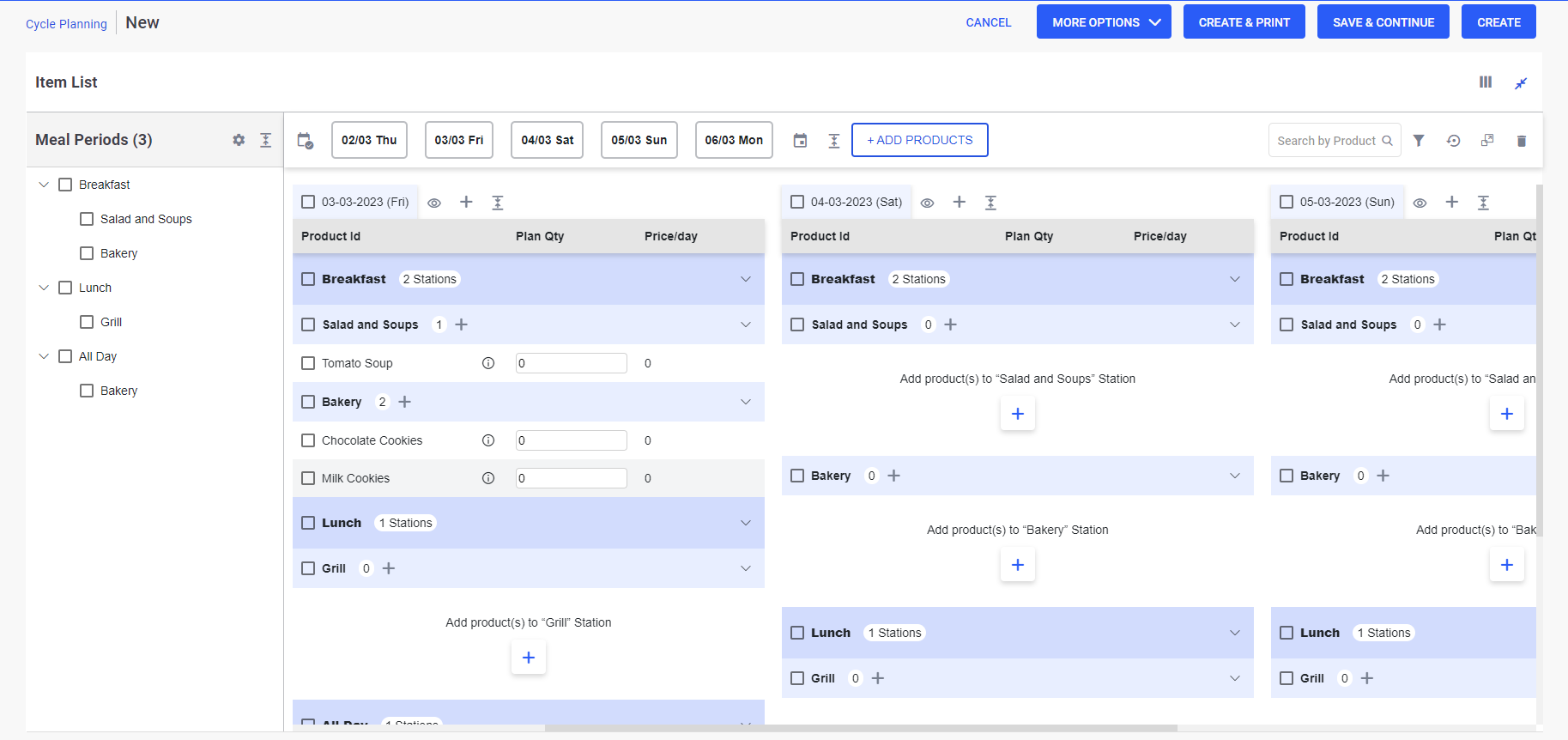The height and width of the screenshot is (740, 1568).
Task: Select 04/03 Sat date tab
Action: [548, 140]
